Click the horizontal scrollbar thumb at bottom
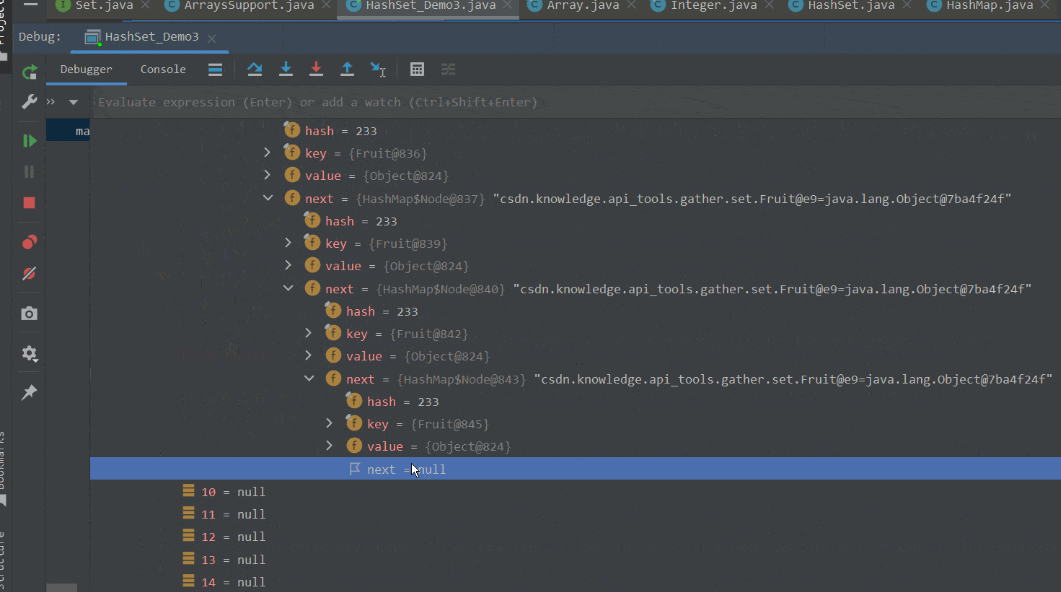The height and width of the screenshot is (592, 1061). tap(62, 588)
